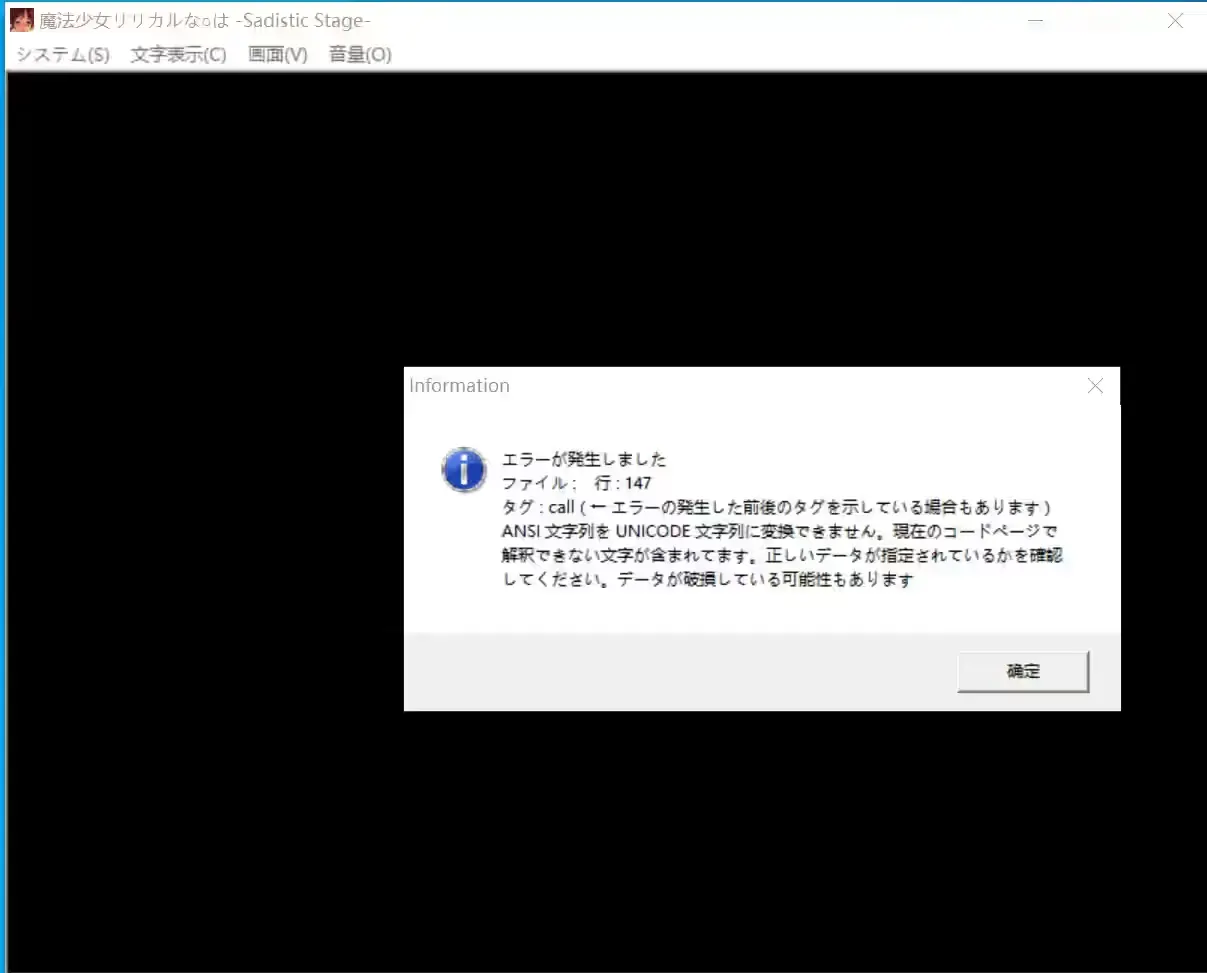Minimize the main game window
The height and width of the screenshot is (973, 1207).
(1036, 20)
